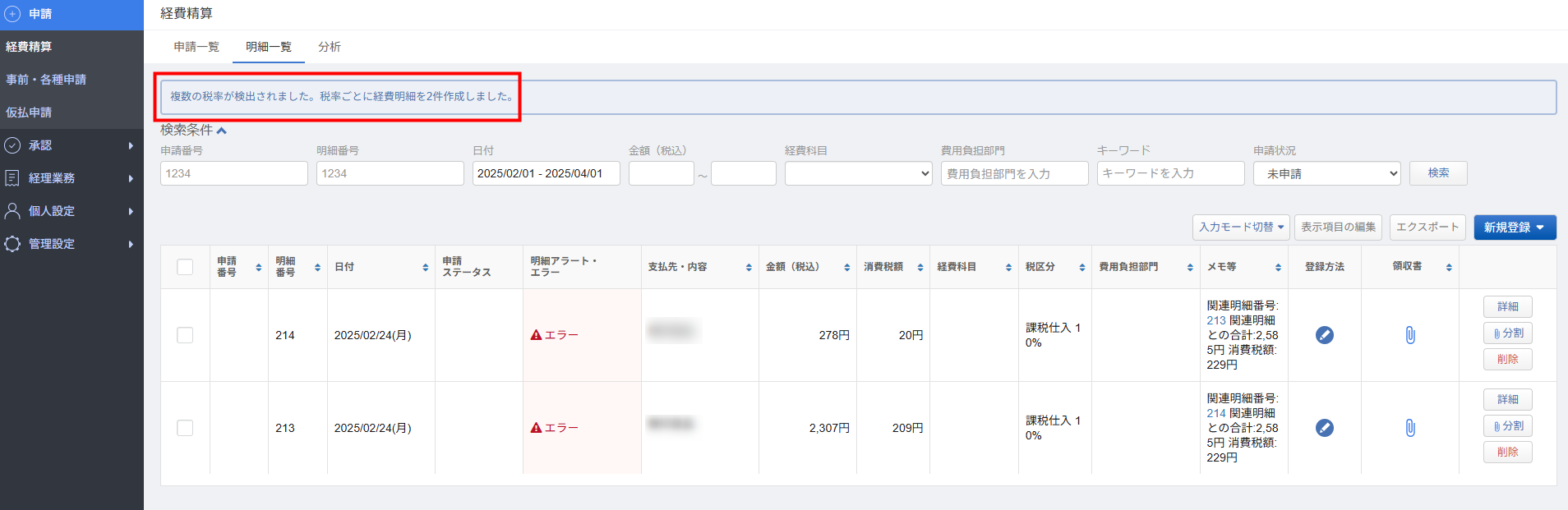Check the checkbox for row 213
The width and height of the screenshot is (1568, 510).
point(185,428)
